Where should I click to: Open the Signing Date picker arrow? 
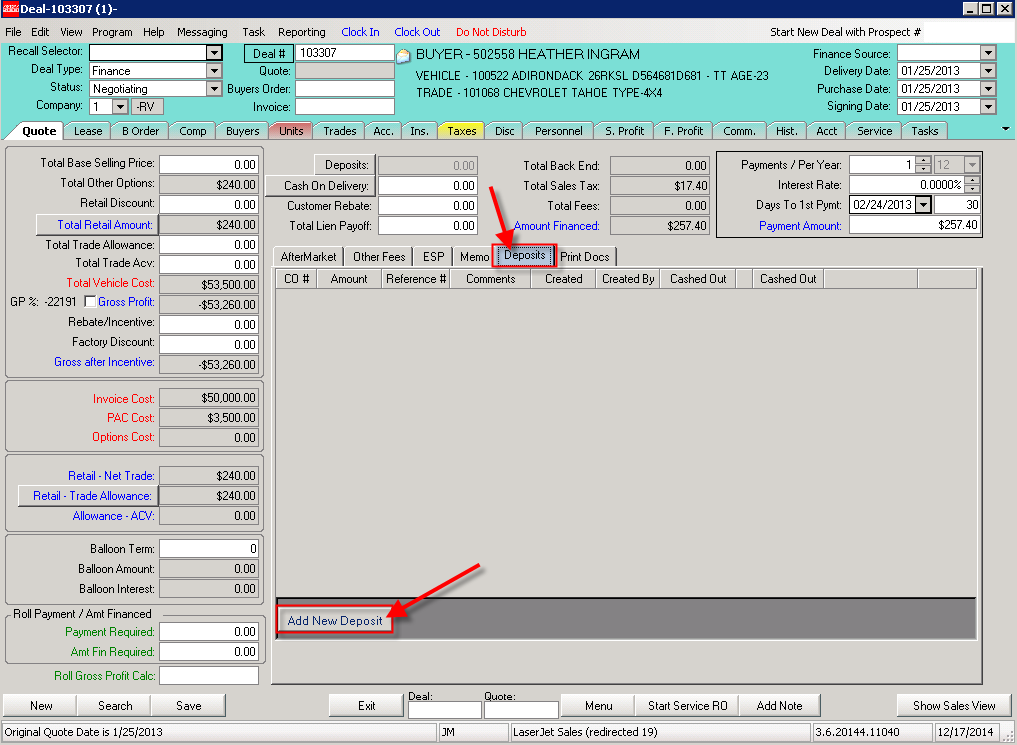[x=988, y=106]
